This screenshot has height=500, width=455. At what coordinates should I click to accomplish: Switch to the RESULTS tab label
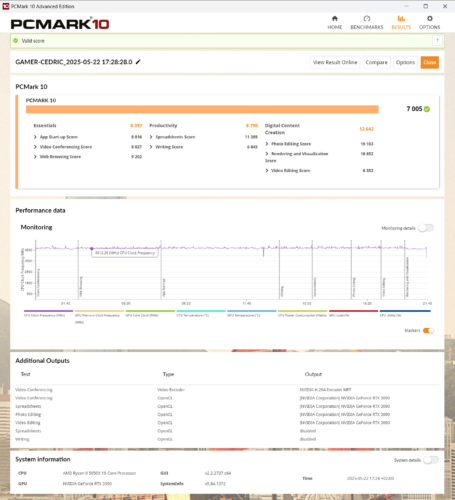pyautogui.click(x=401, y=27)
